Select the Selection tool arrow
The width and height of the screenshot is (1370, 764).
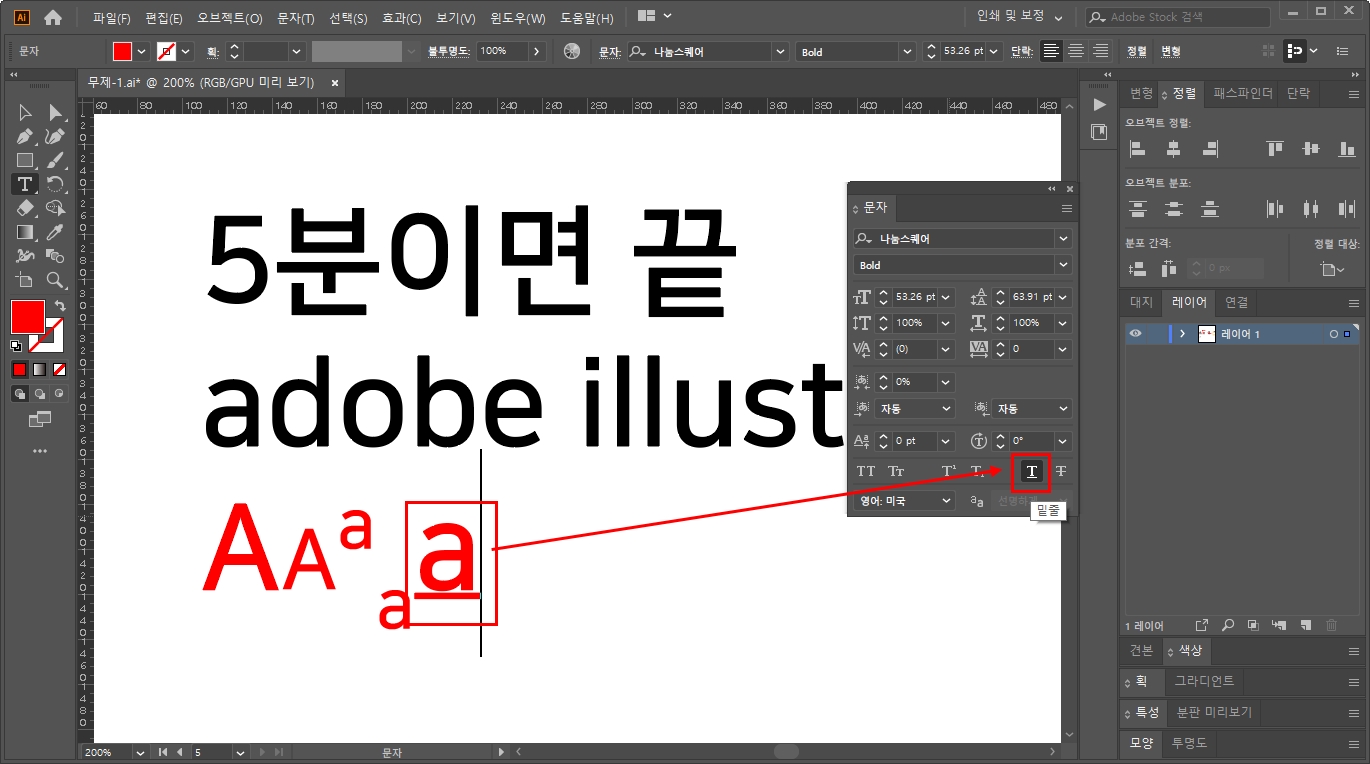25,113
